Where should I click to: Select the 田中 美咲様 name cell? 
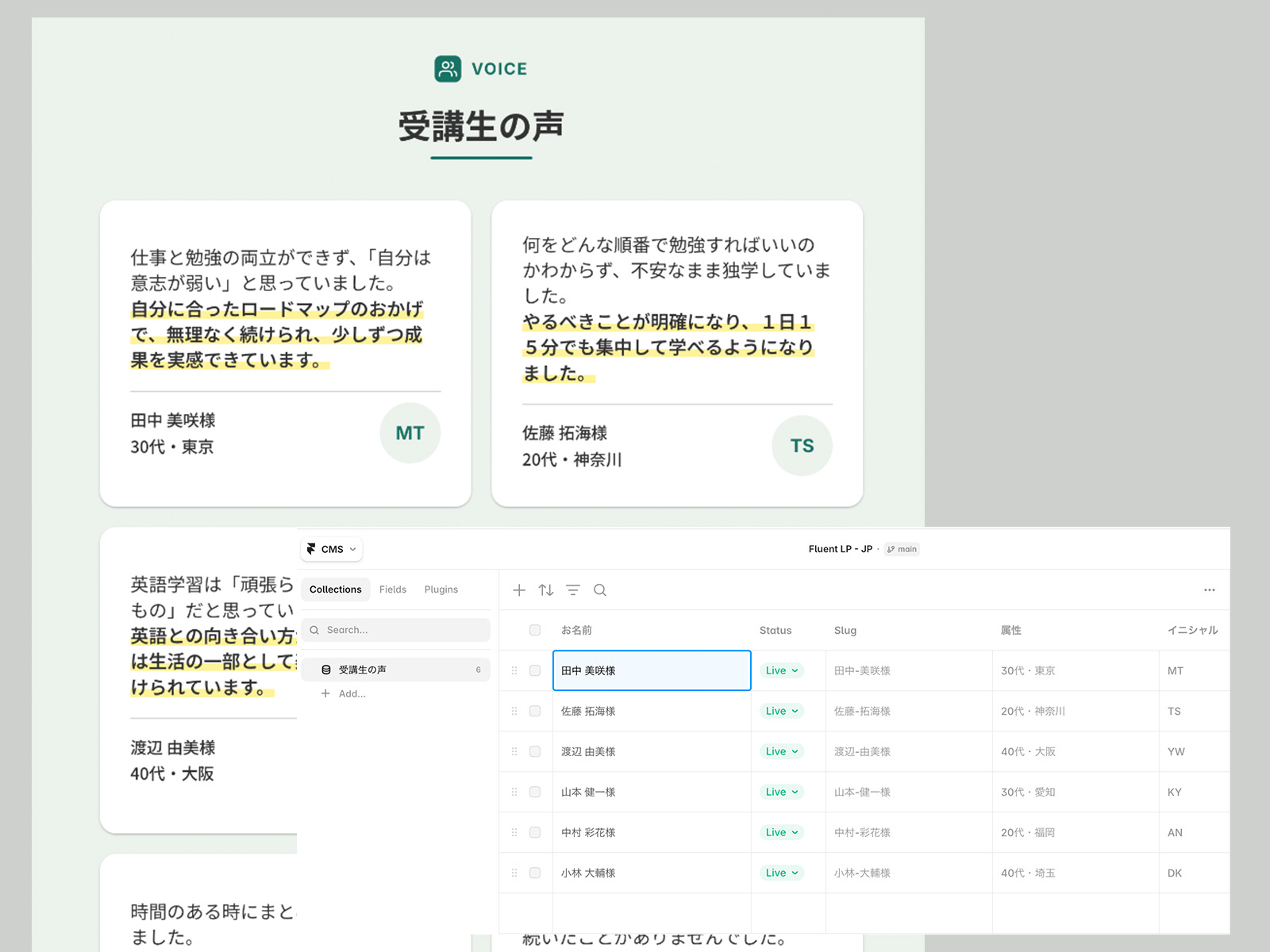click(652, 670)
